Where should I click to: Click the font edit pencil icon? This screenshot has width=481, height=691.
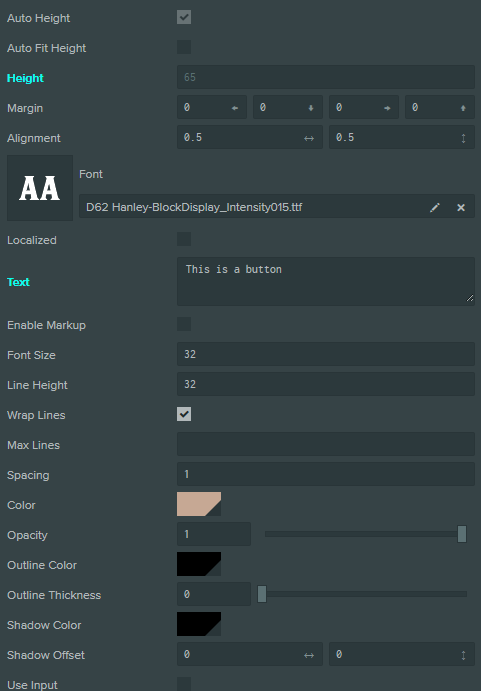[435, 208]
